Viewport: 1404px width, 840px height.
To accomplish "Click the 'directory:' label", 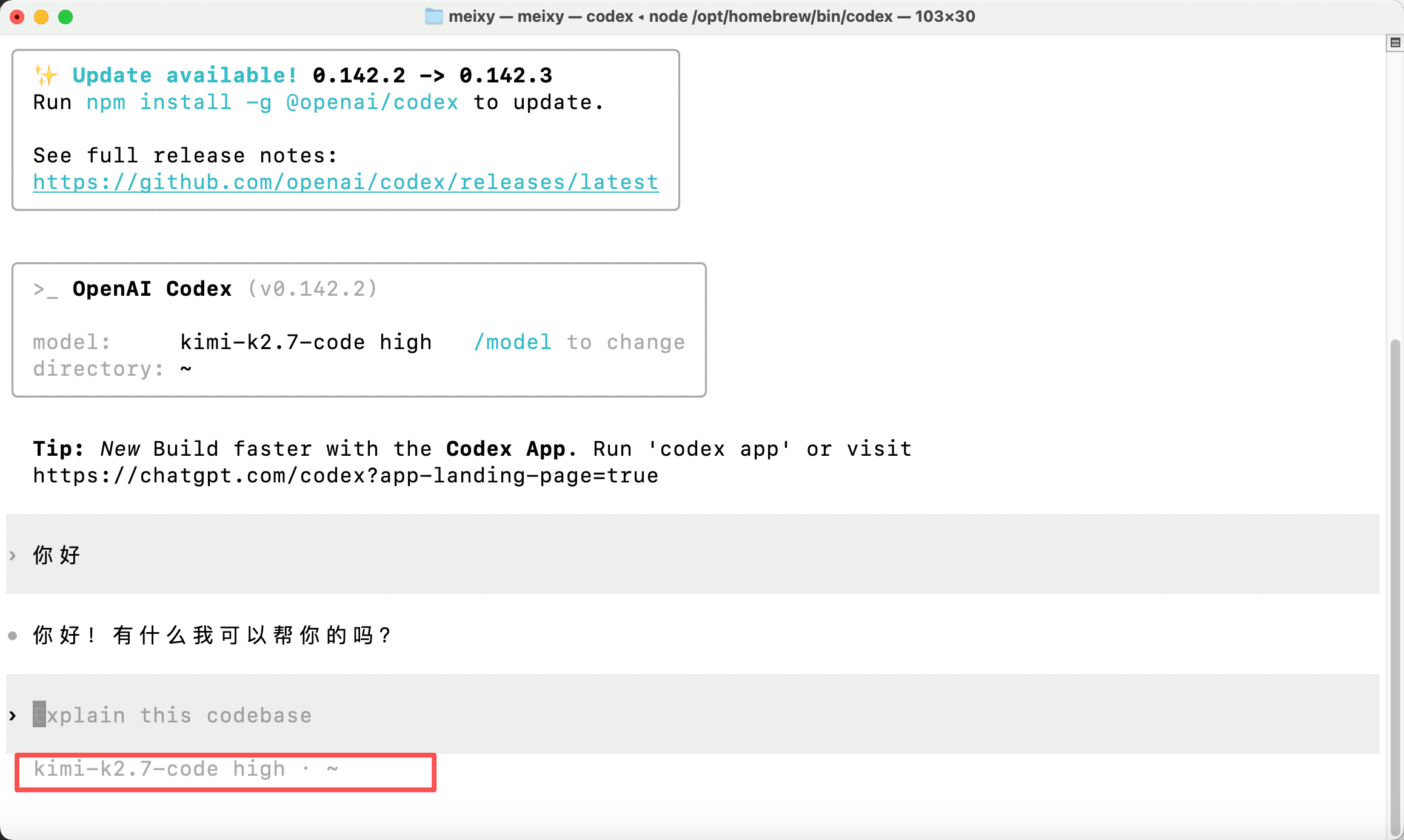I will (98, 369).
